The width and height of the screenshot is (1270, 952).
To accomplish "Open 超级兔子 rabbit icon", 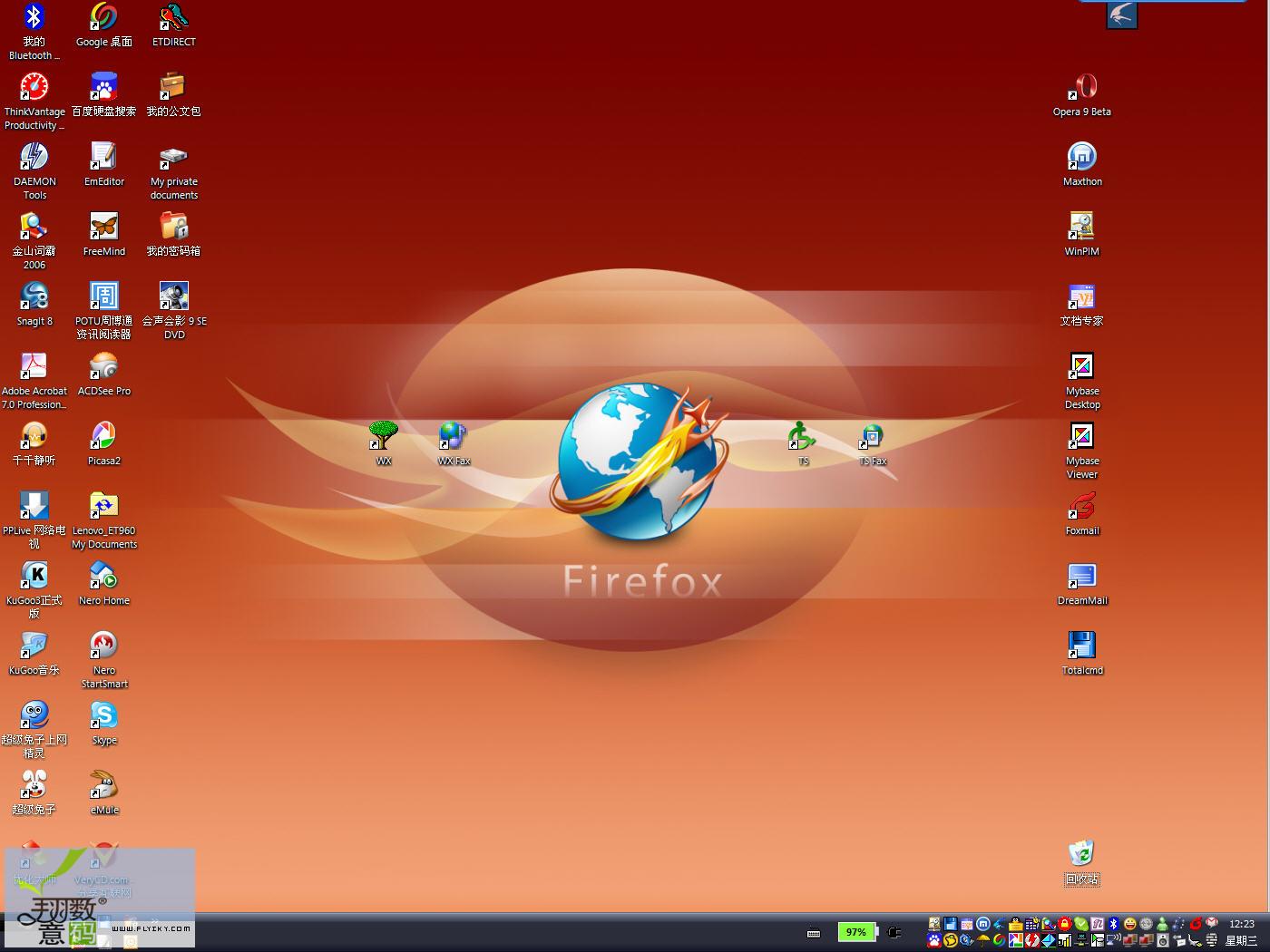I will tap(34, 793).
